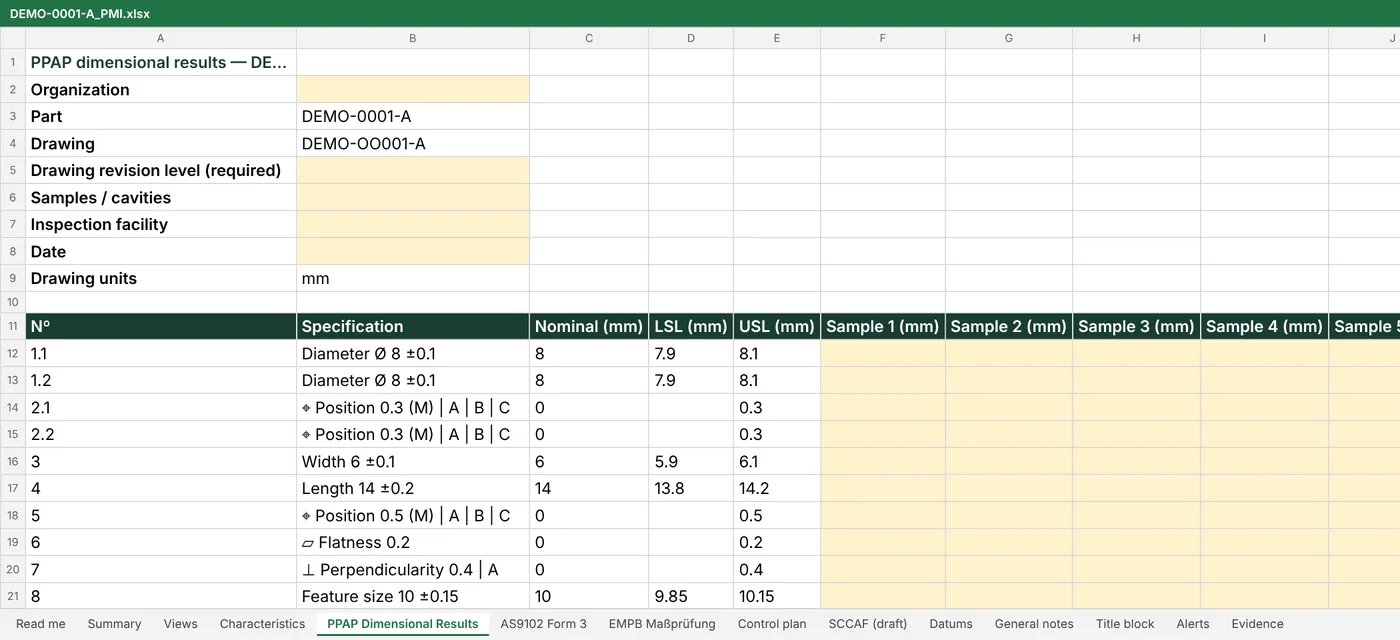Click the Sample 3 (mm) header cell
Screen dimensions: 1400x640
click(1137, 326)
